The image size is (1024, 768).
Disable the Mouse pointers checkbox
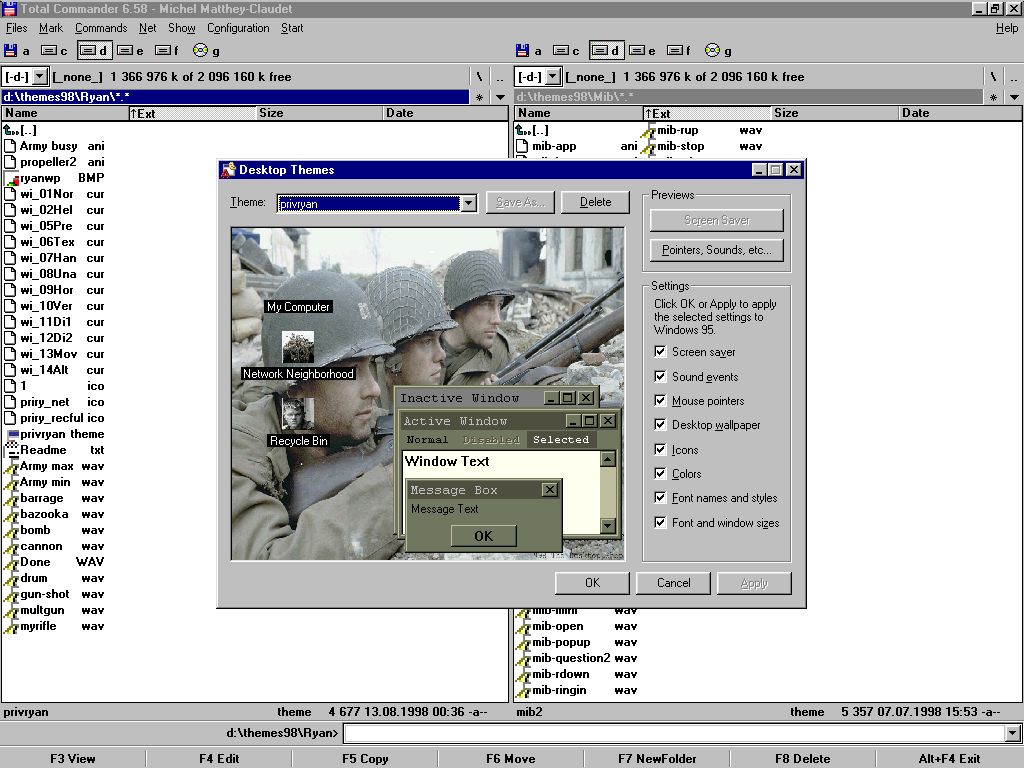tap(660, 401)
